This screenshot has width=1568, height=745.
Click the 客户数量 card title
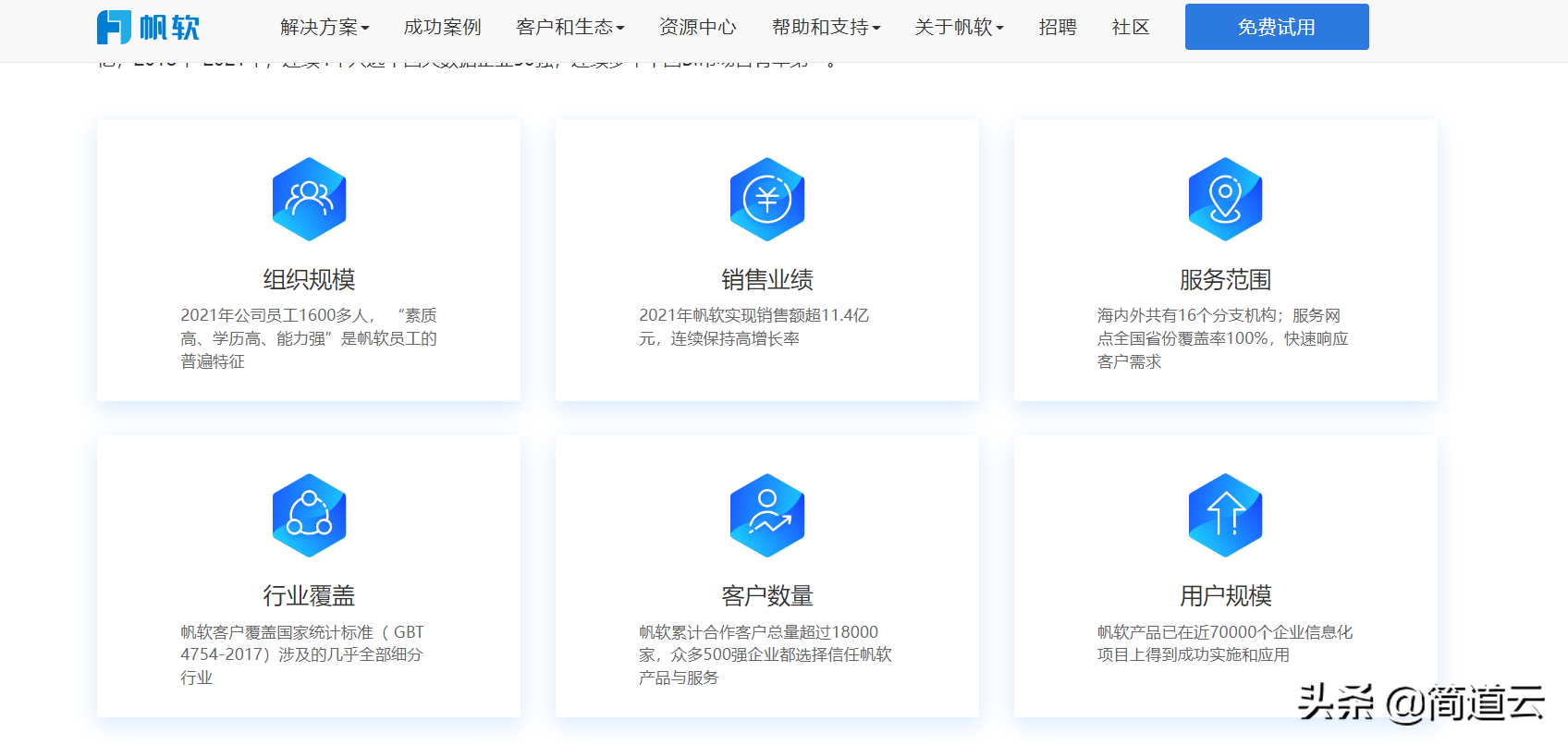(x=767, y=595)
